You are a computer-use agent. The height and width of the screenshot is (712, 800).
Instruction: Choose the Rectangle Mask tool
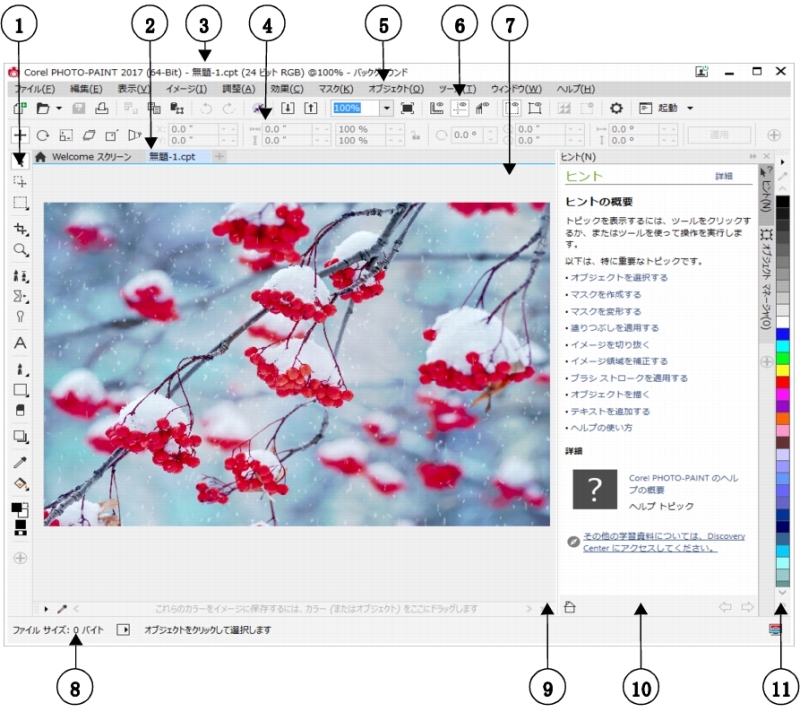(20, 203)
